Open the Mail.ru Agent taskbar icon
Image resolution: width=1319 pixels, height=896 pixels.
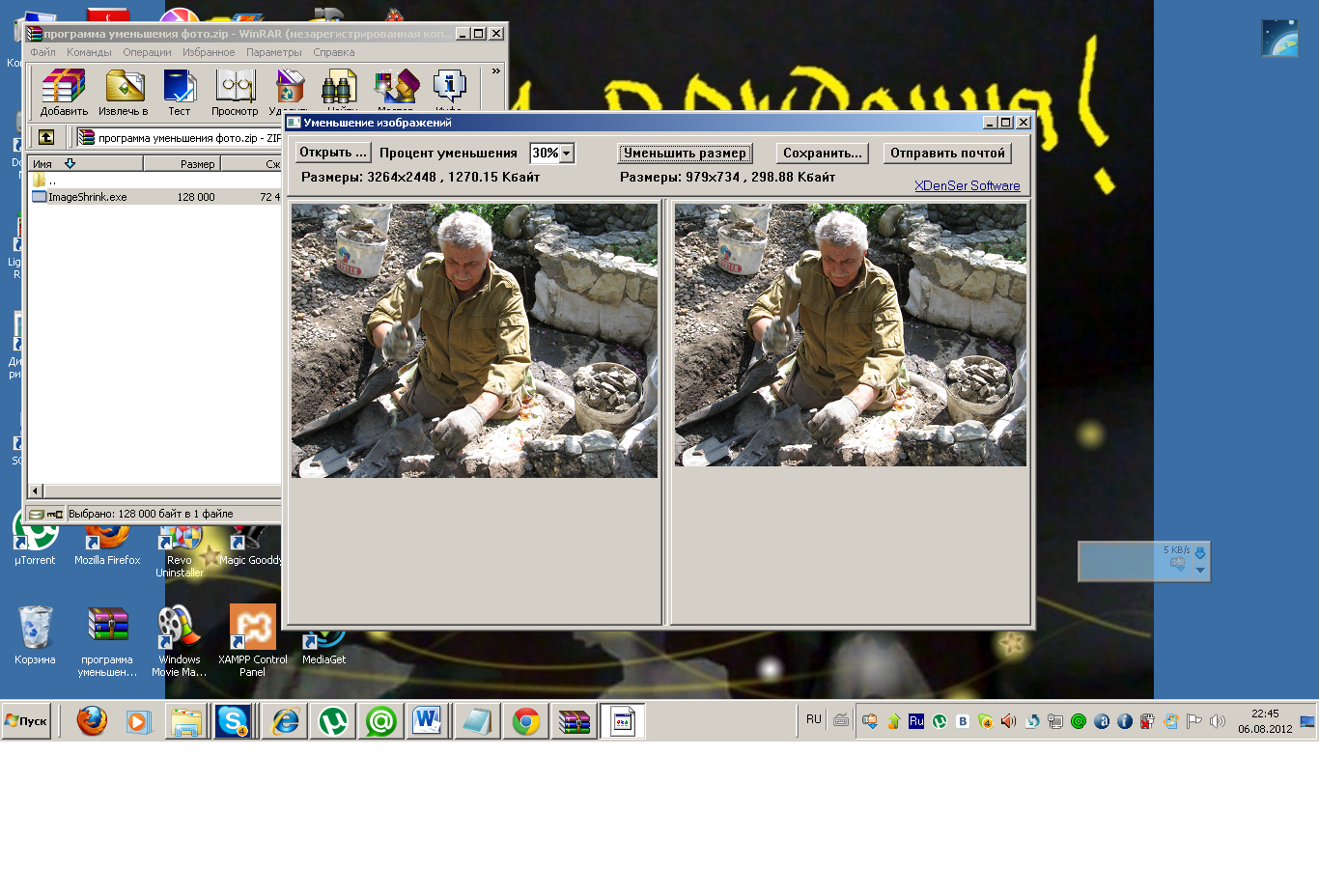coord(381,721)
